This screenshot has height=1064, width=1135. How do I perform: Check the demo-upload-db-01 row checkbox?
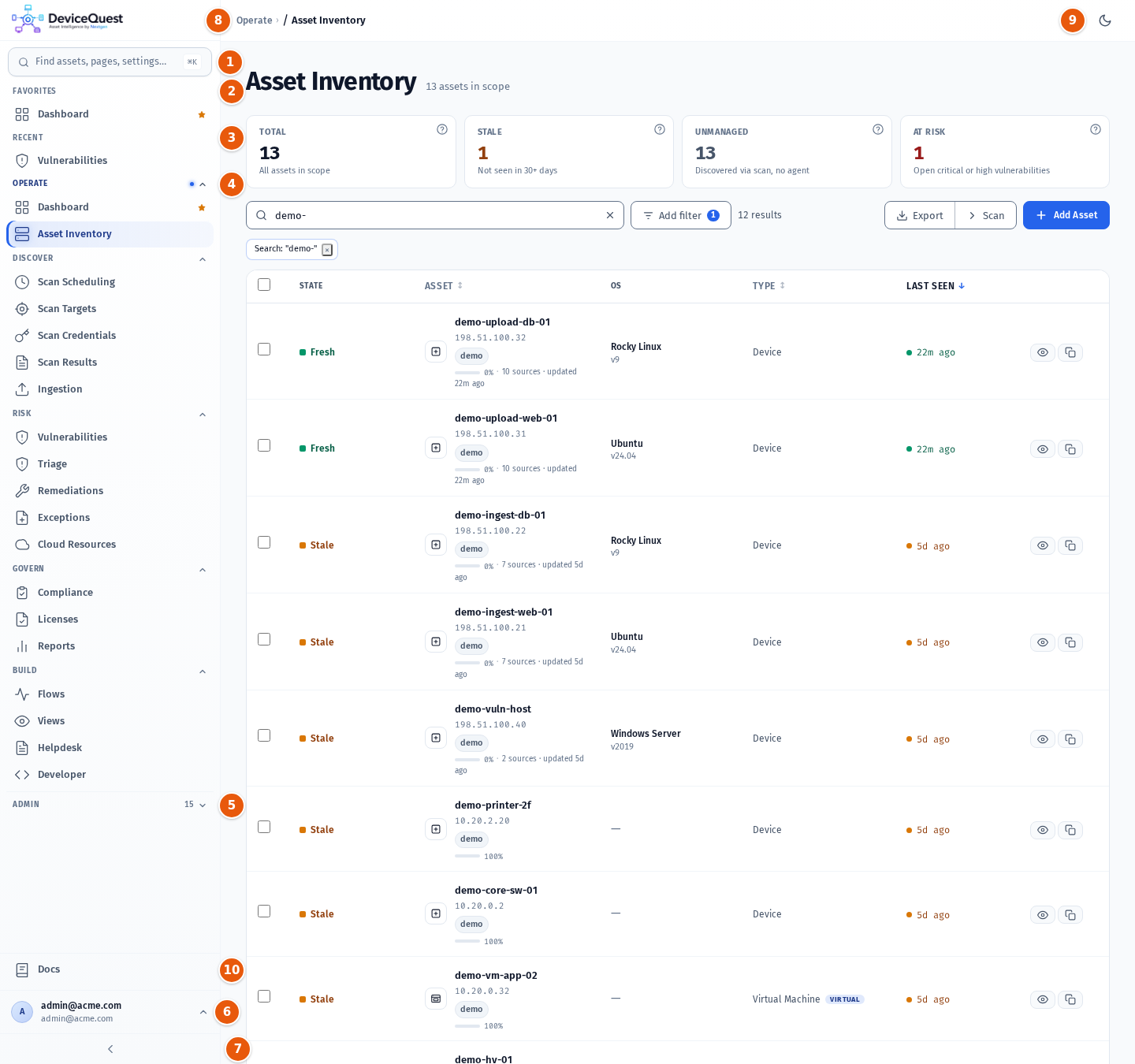pyautogui.click(x=264, y=349)
